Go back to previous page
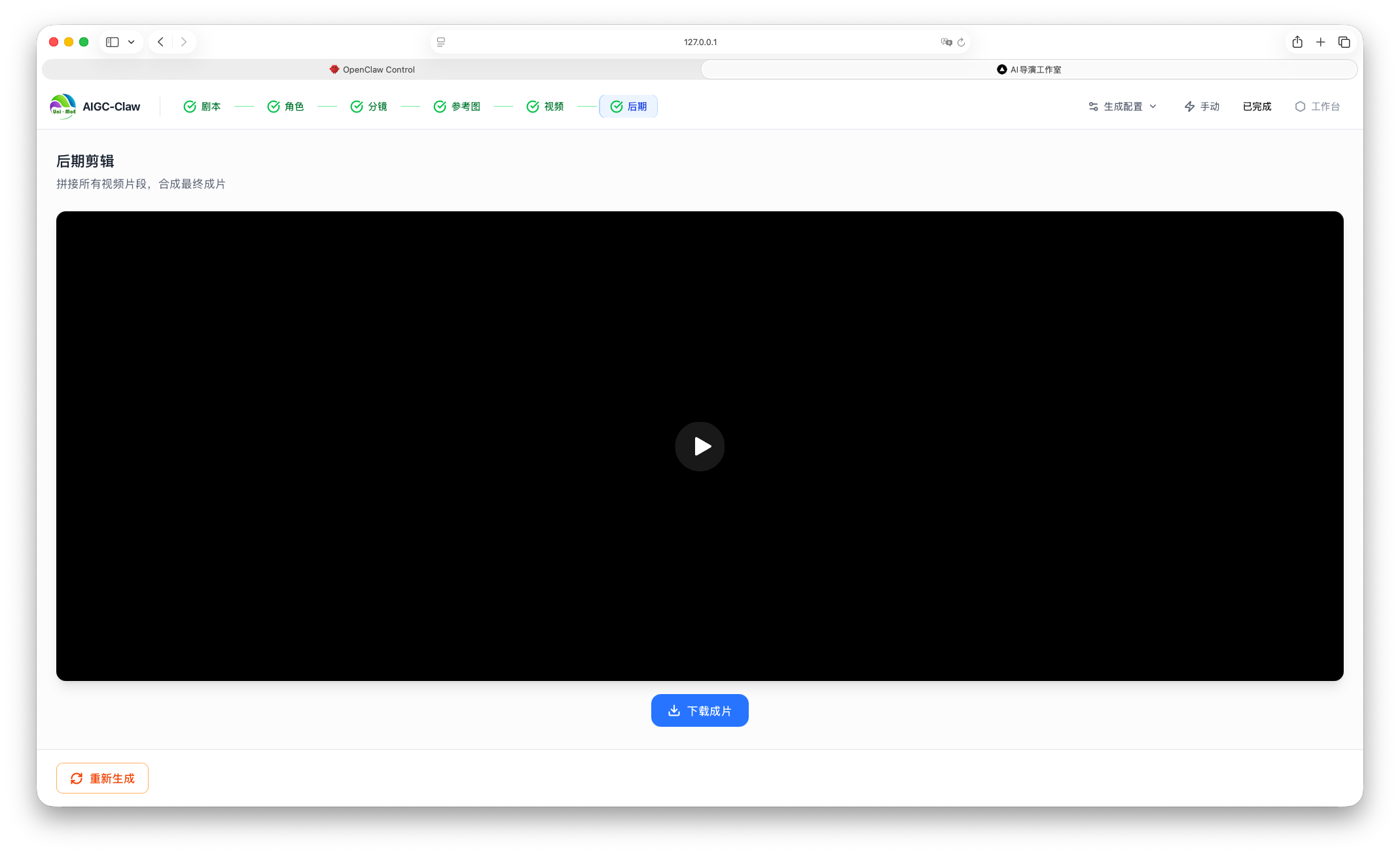 pyautogui.click(x=160, y=42)
